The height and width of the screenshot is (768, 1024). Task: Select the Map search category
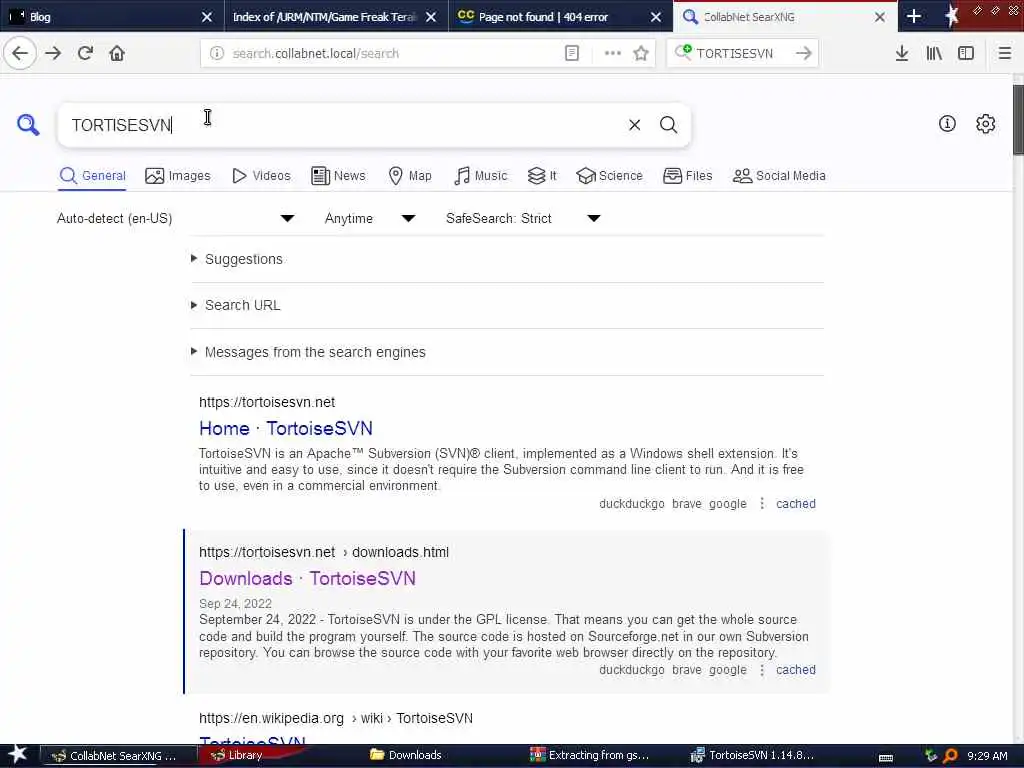[x=410, y=176]
